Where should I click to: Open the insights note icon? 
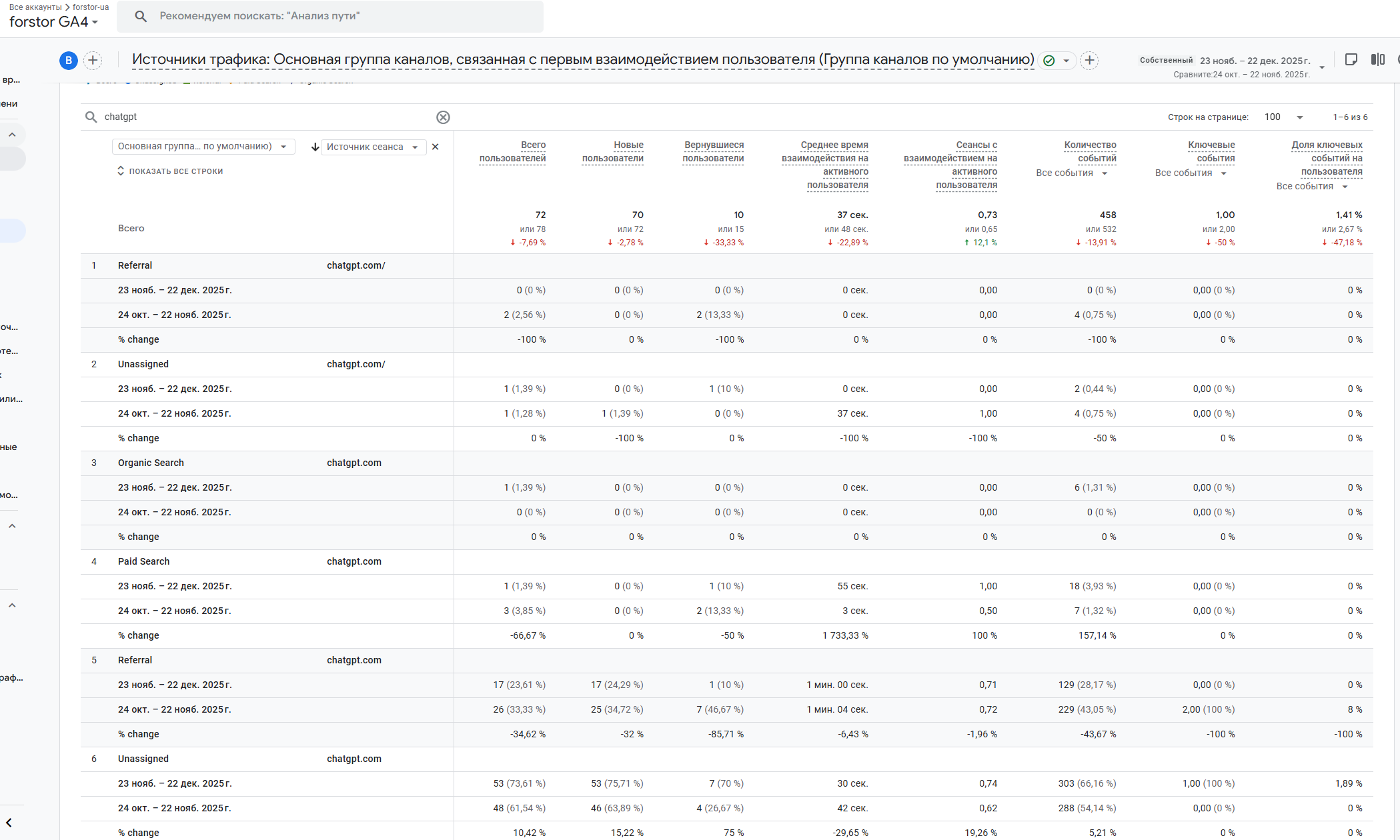pyautogui.click(x=1351, y=60)
